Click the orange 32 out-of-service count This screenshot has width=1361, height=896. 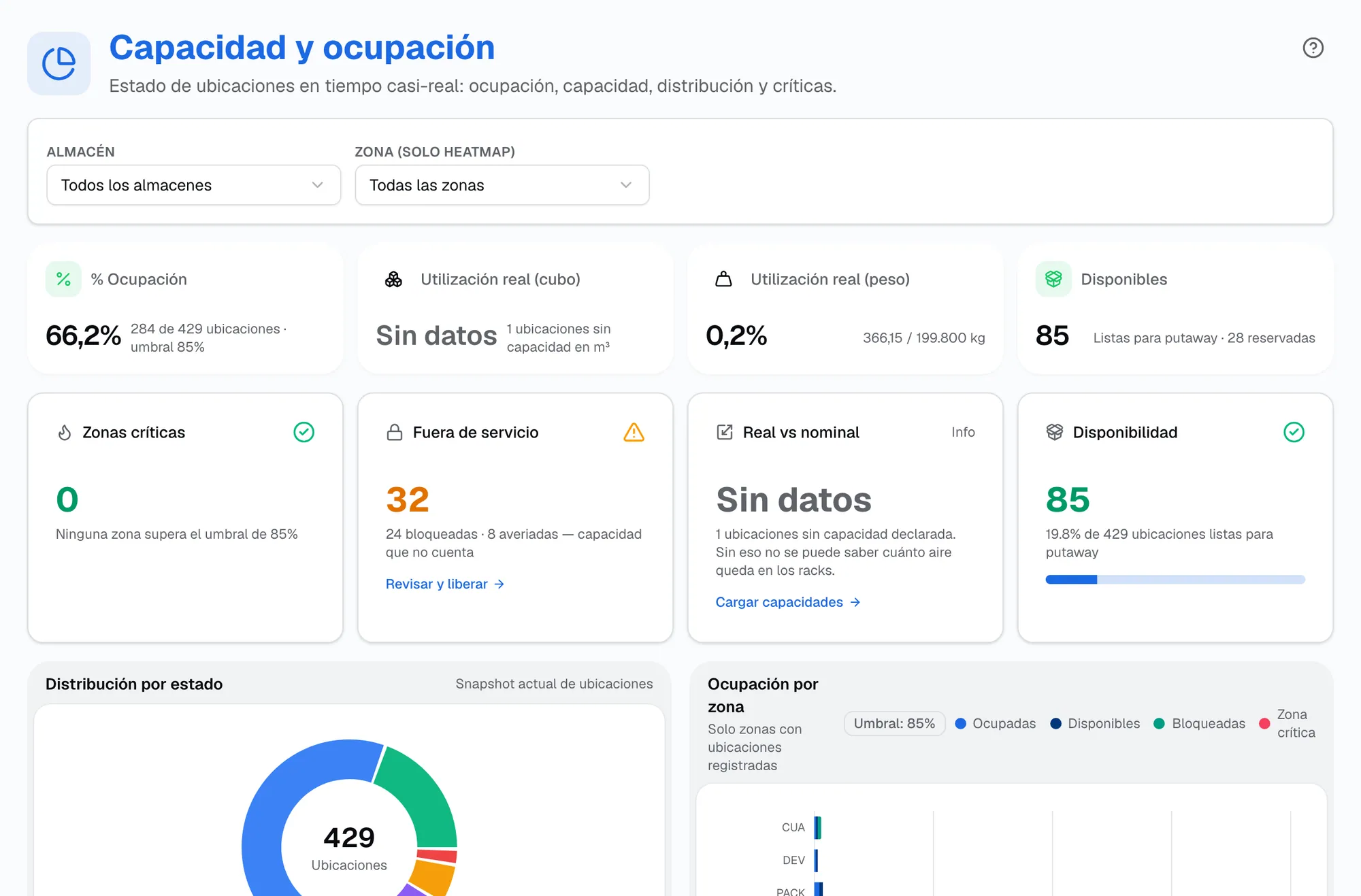[408, 500]
